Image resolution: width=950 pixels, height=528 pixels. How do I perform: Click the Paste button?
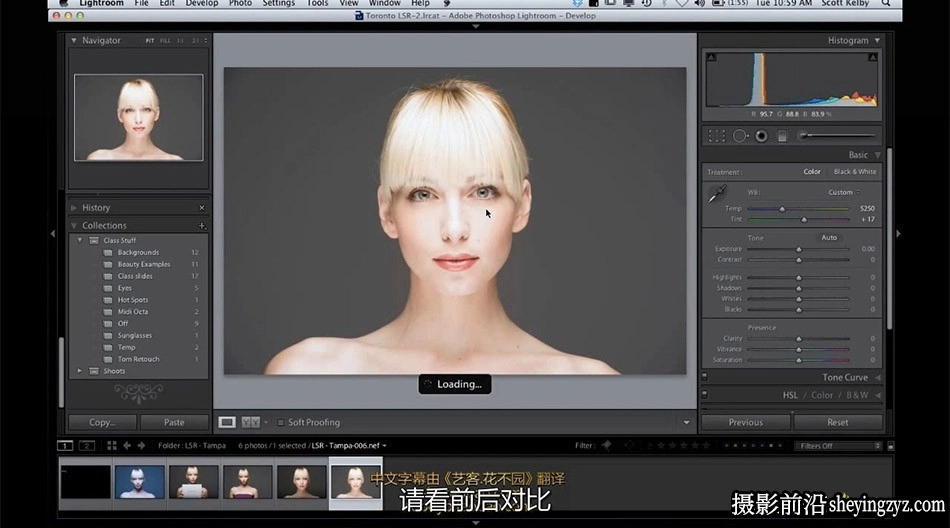(x=174, y=423)
